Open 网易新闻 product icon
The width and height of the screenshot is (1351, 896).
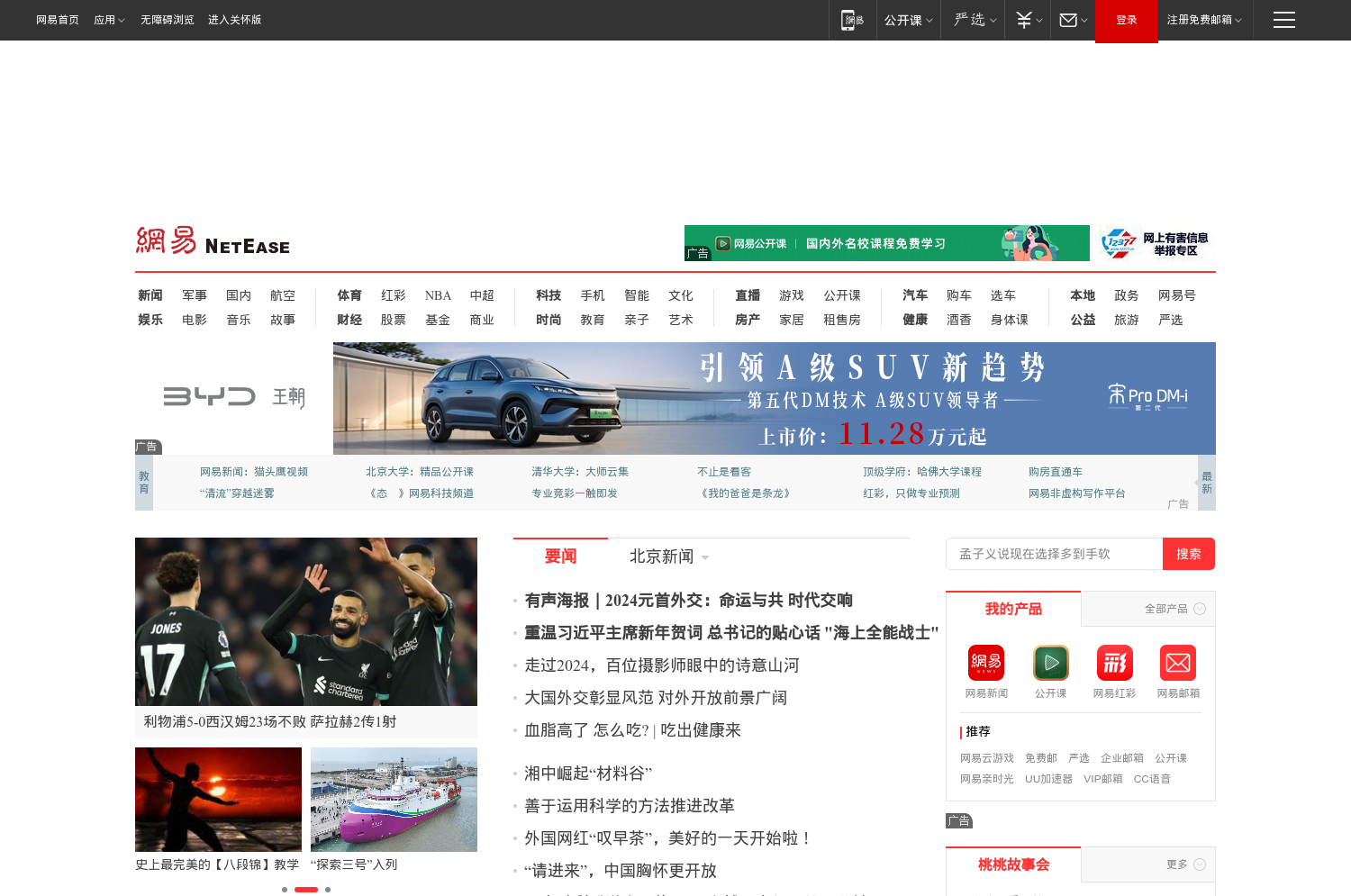[x=986, y=663]
